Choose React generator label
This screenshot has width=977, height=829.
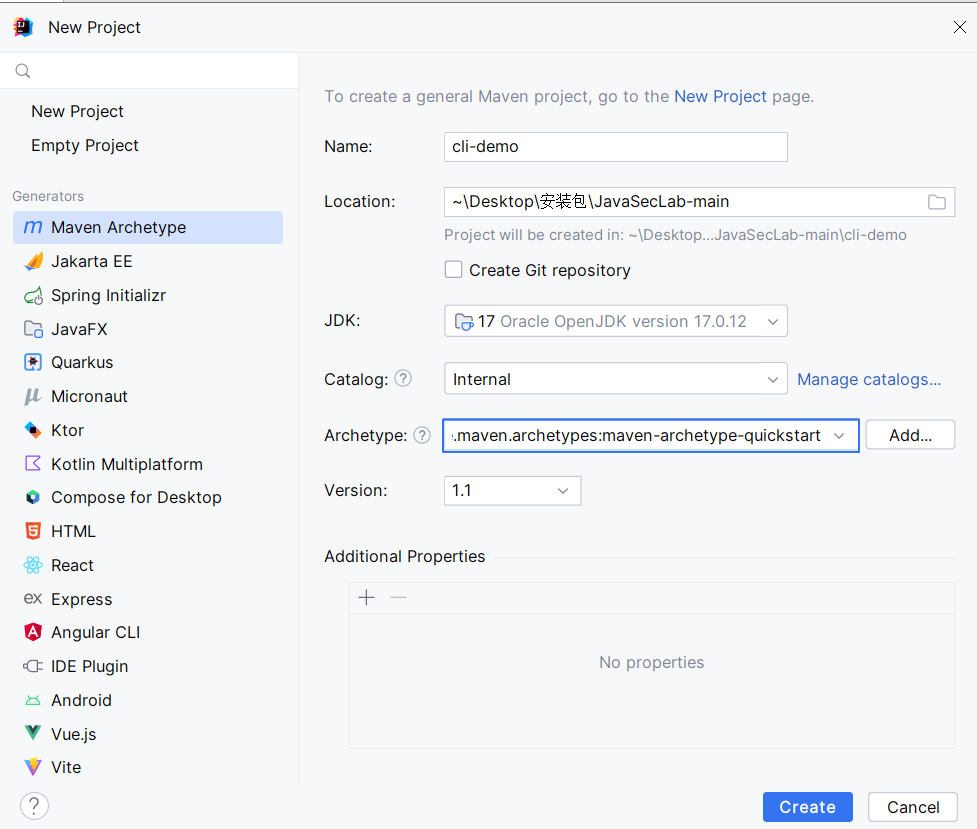coord(72,565)
